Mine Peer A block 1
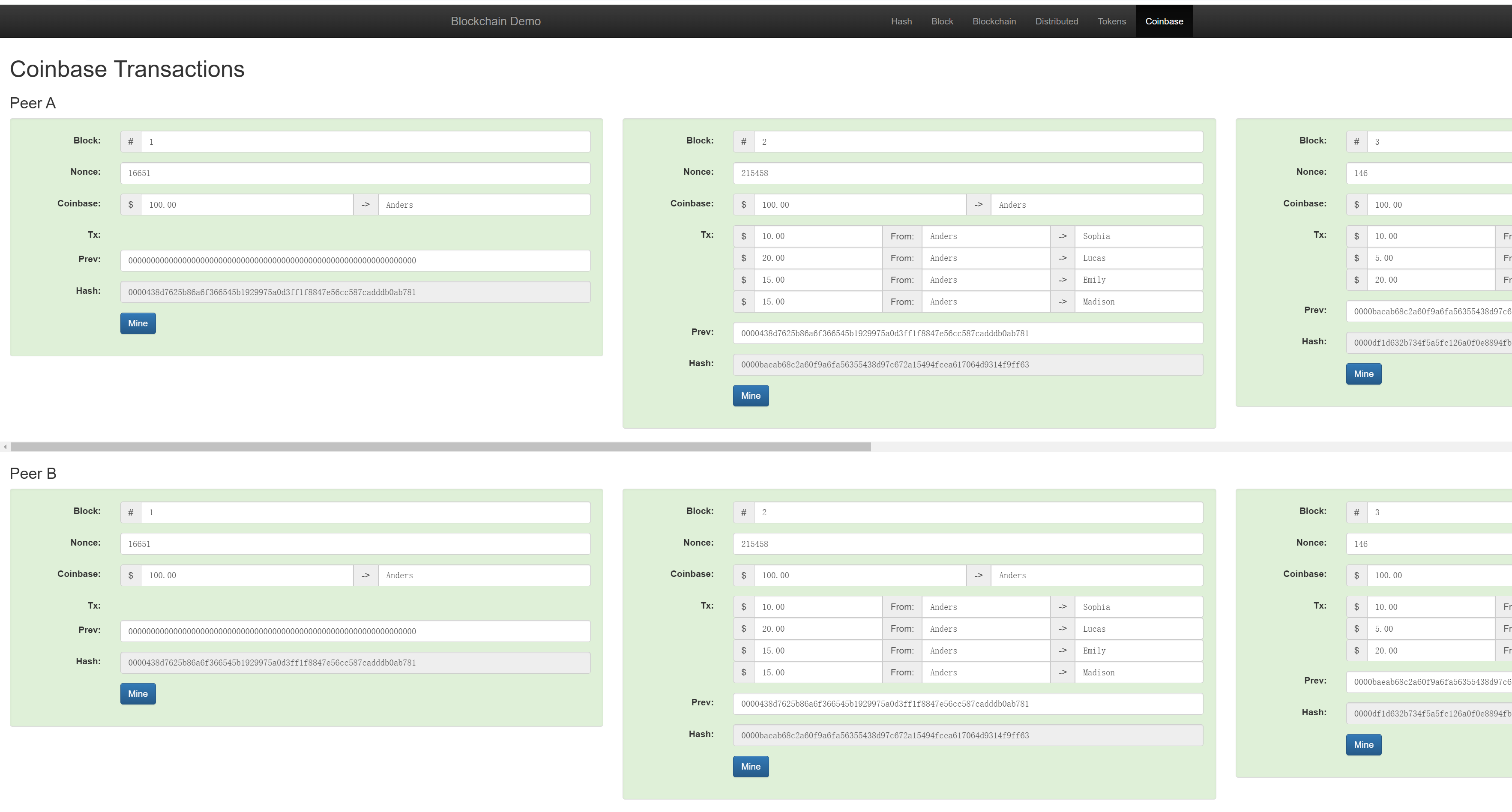Image resolution: width=1512 pixels, height=812 pixels. [138, 323]
